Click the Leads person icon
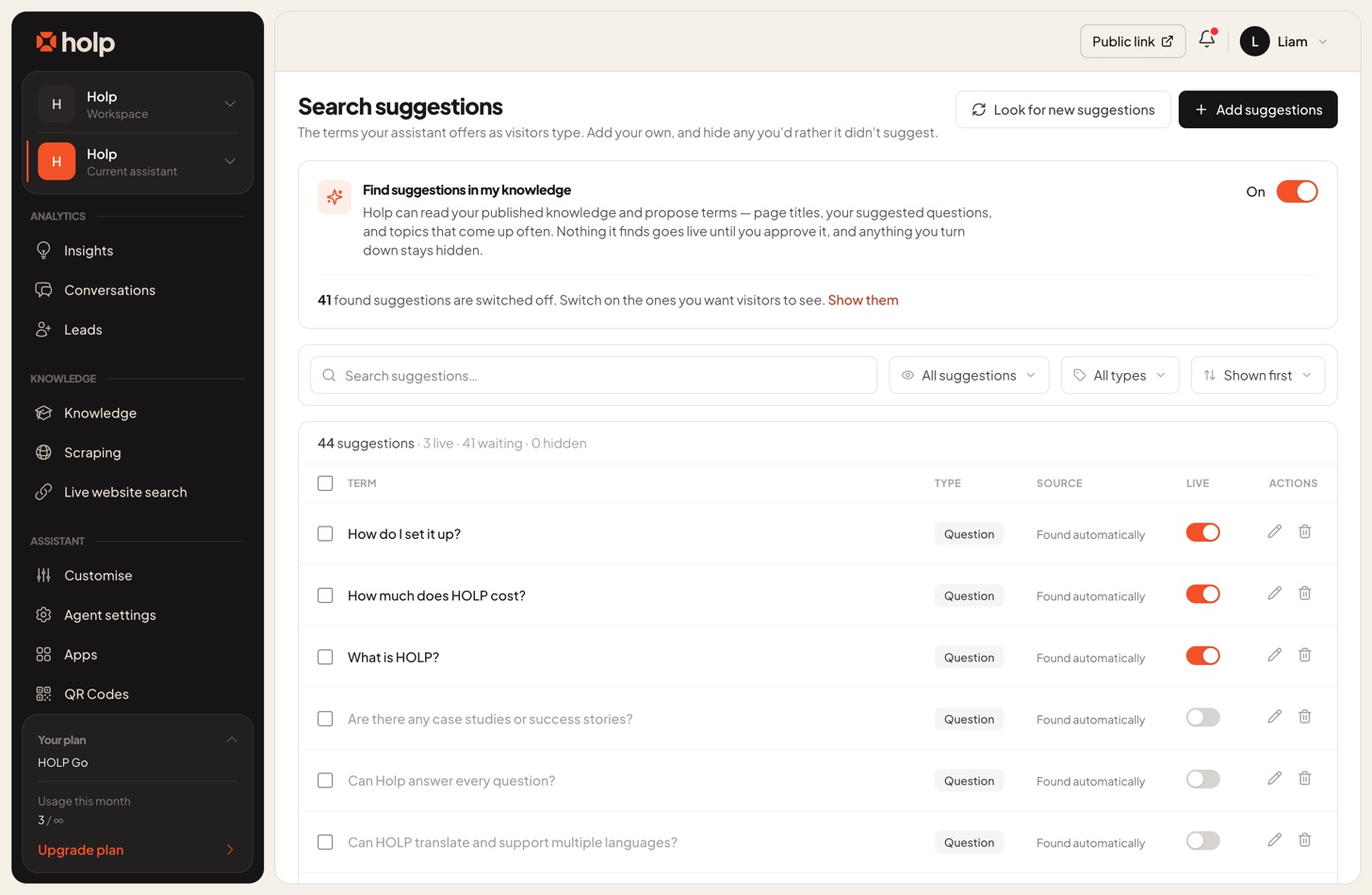The width and height of the screenshot is (1372, 895). coord(43,330)
